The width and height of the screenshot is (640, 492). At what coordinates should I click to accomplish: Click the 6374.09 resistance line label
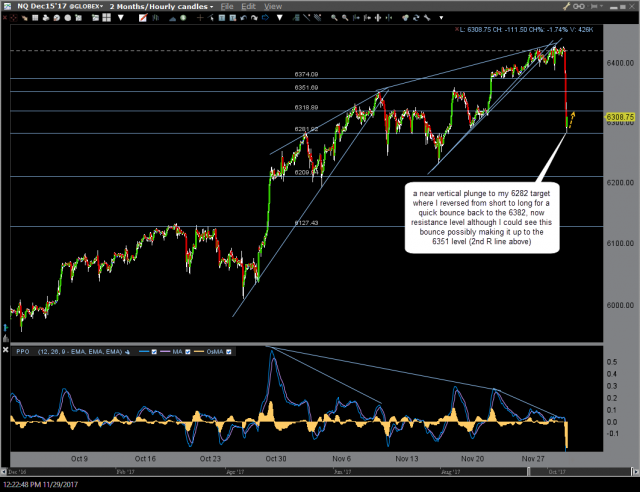tap(306, 74)
